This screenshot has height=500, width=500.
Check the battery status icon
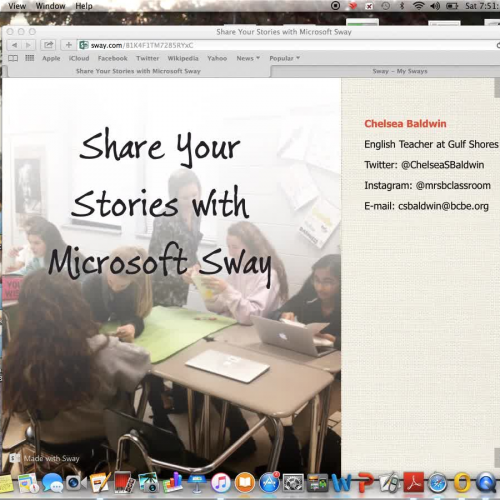[452, 6]
